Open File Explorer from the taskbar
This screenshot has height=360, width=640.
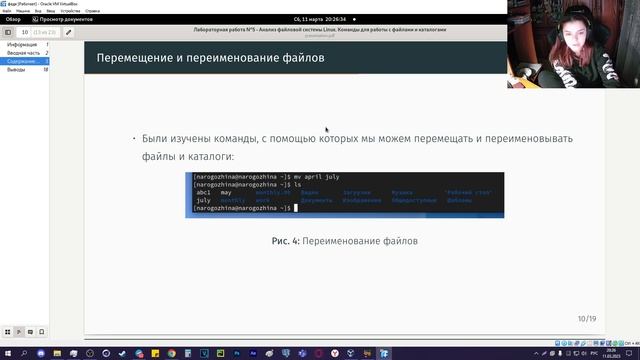(57, 353)
